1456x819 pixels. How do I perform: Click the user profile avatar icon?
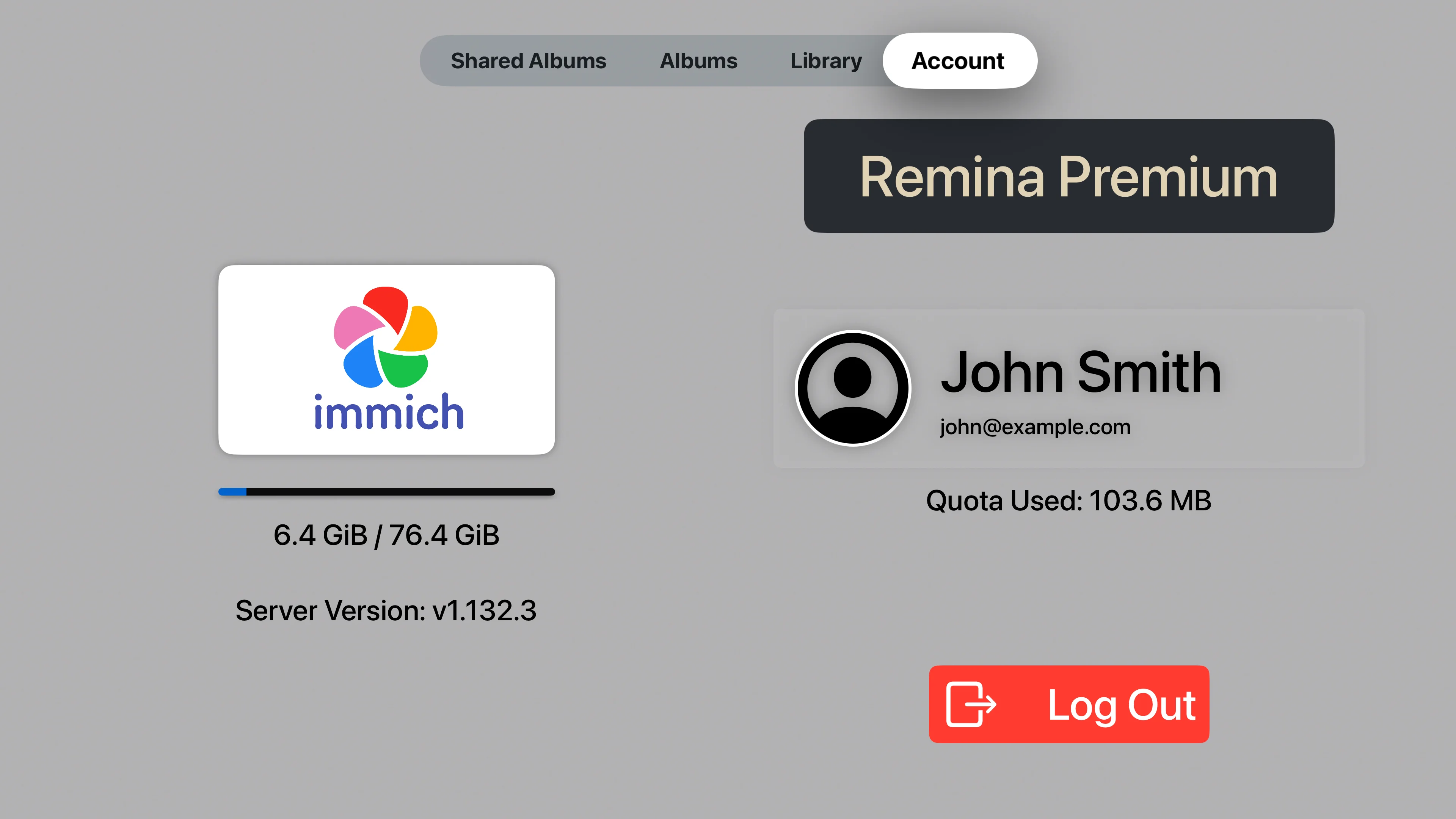[852, 388]
